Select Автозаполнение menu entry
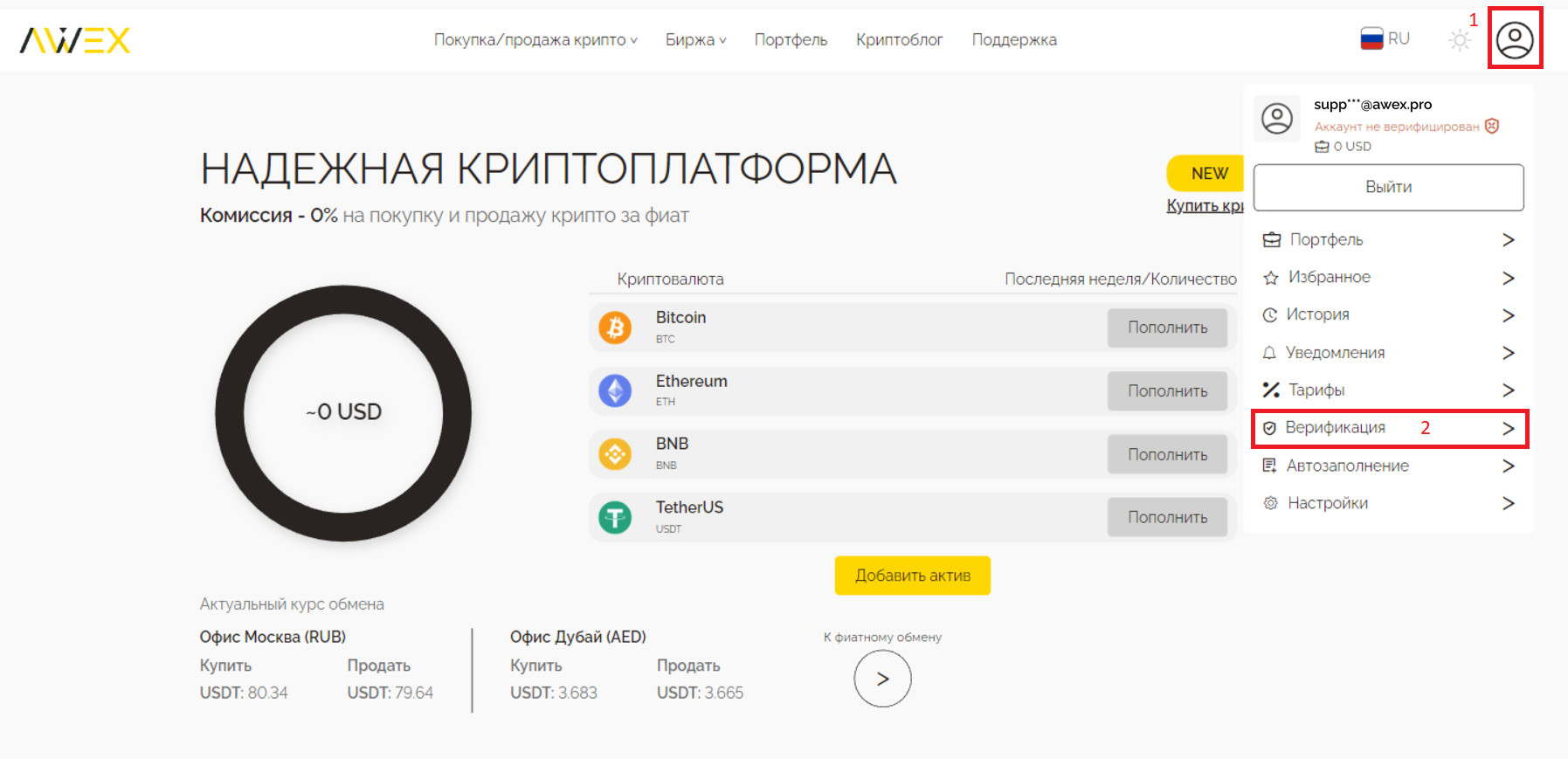 coord(1390,466)
